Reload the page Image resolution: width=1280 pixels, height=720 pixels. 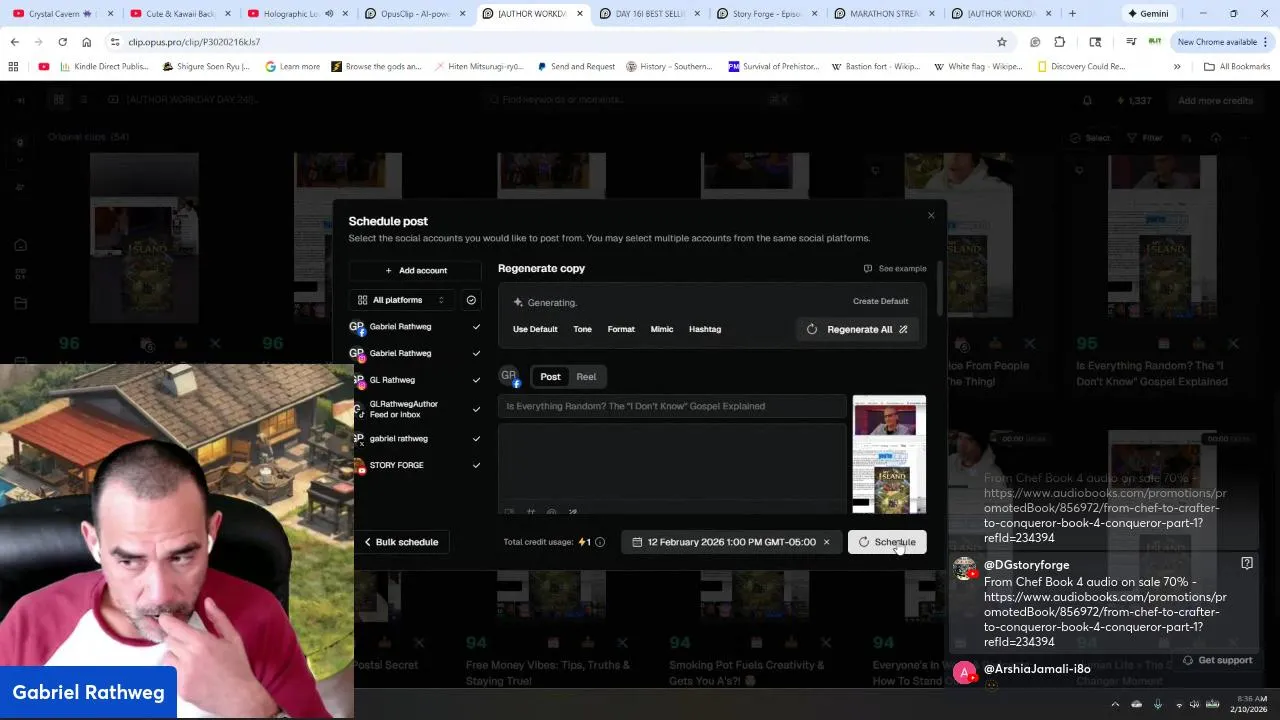tap(62, 42)
